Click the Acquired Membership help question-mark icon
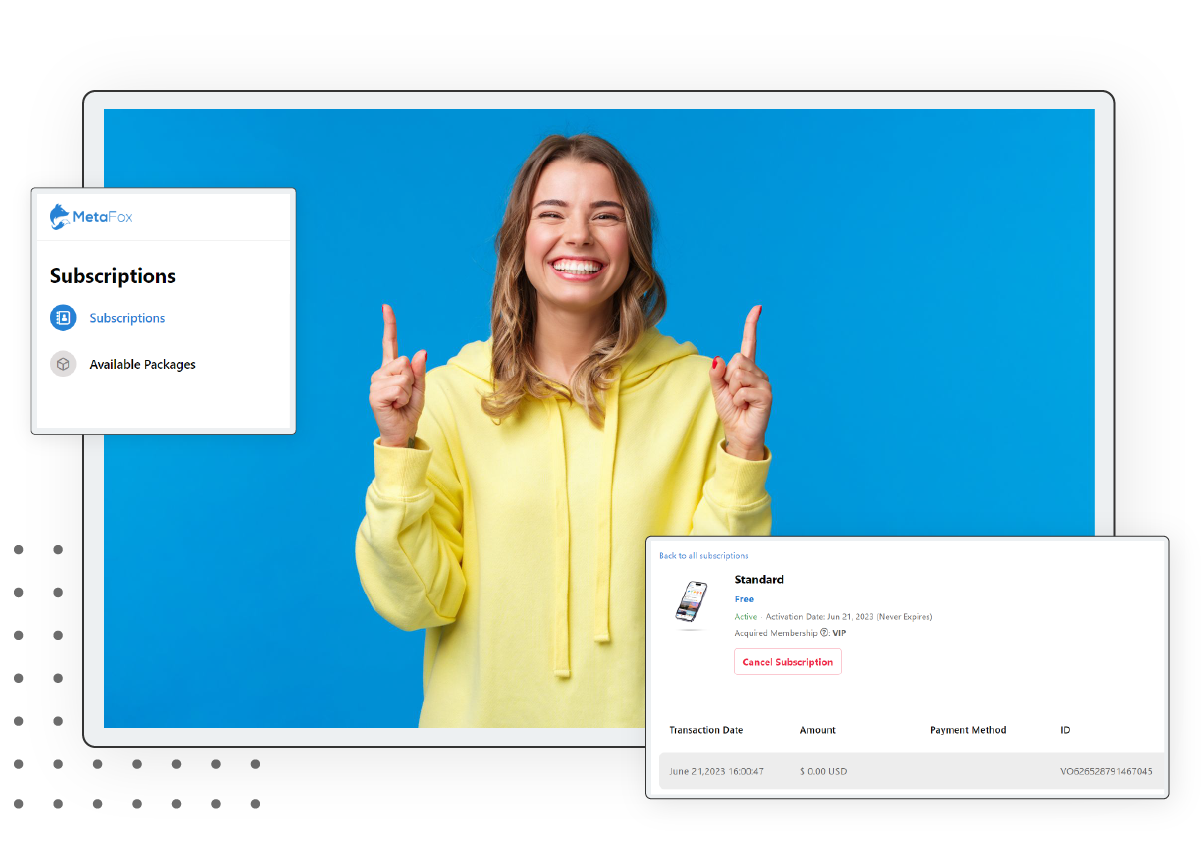Image resolution: width=1201 pixels, height=846 pixels. 824,633
